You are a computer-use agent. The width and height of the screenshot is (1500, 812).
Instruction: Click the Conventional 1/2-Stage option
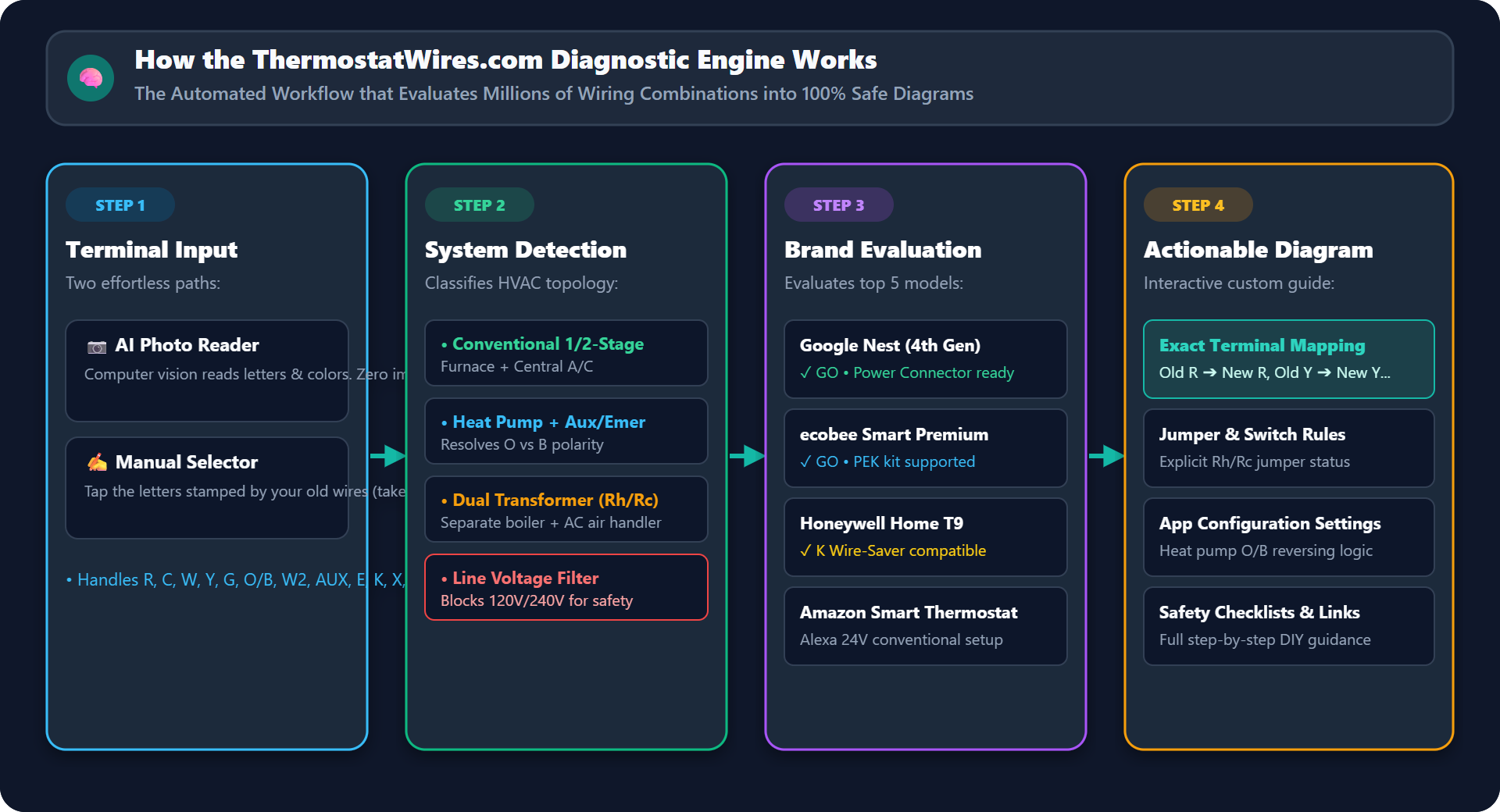pyautogui.click(x=566, y=353)
